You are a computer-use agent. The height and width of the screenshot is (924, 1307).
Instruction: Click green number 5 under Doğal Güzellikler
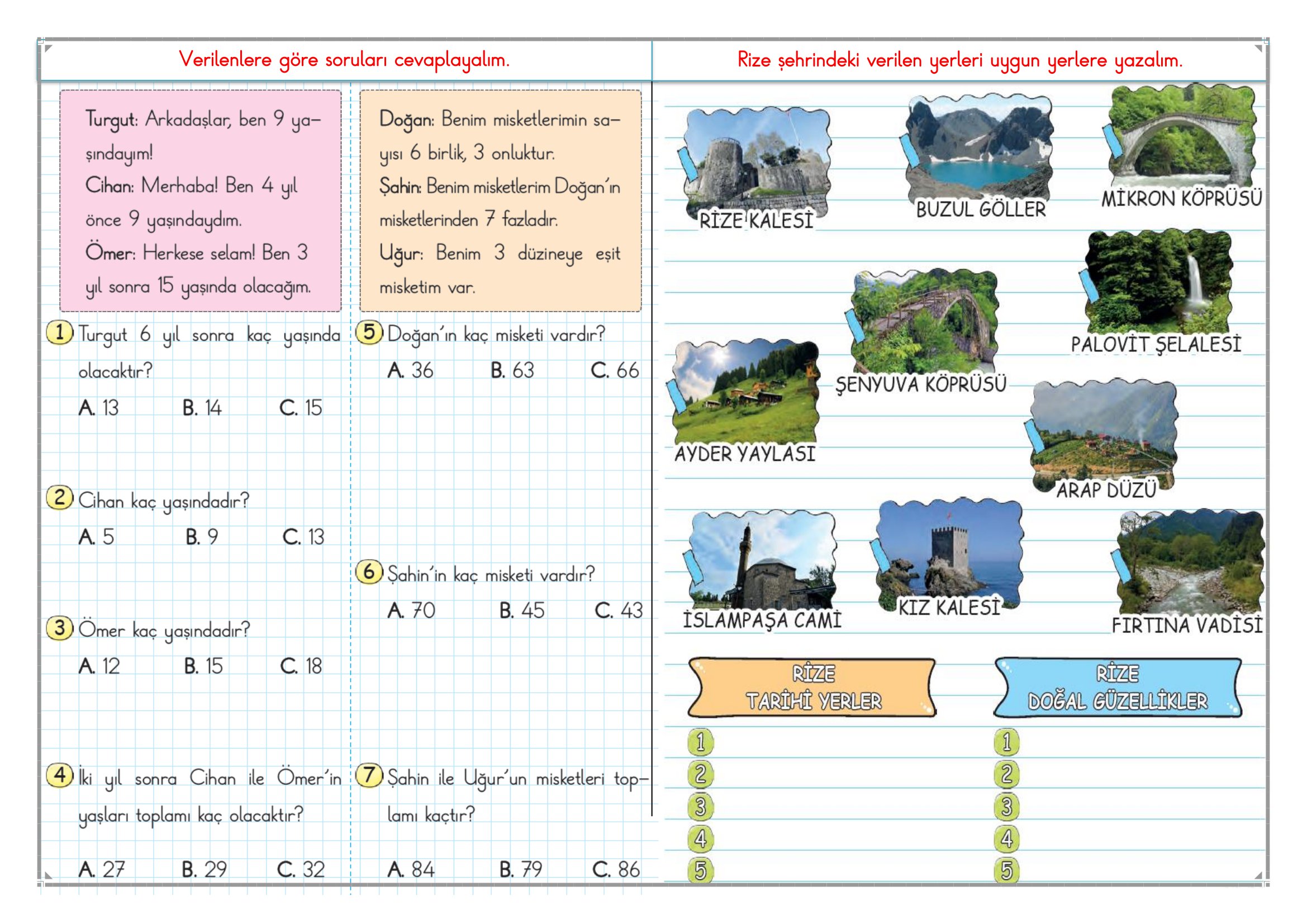pyautogui.click(x=1006, y=870)
